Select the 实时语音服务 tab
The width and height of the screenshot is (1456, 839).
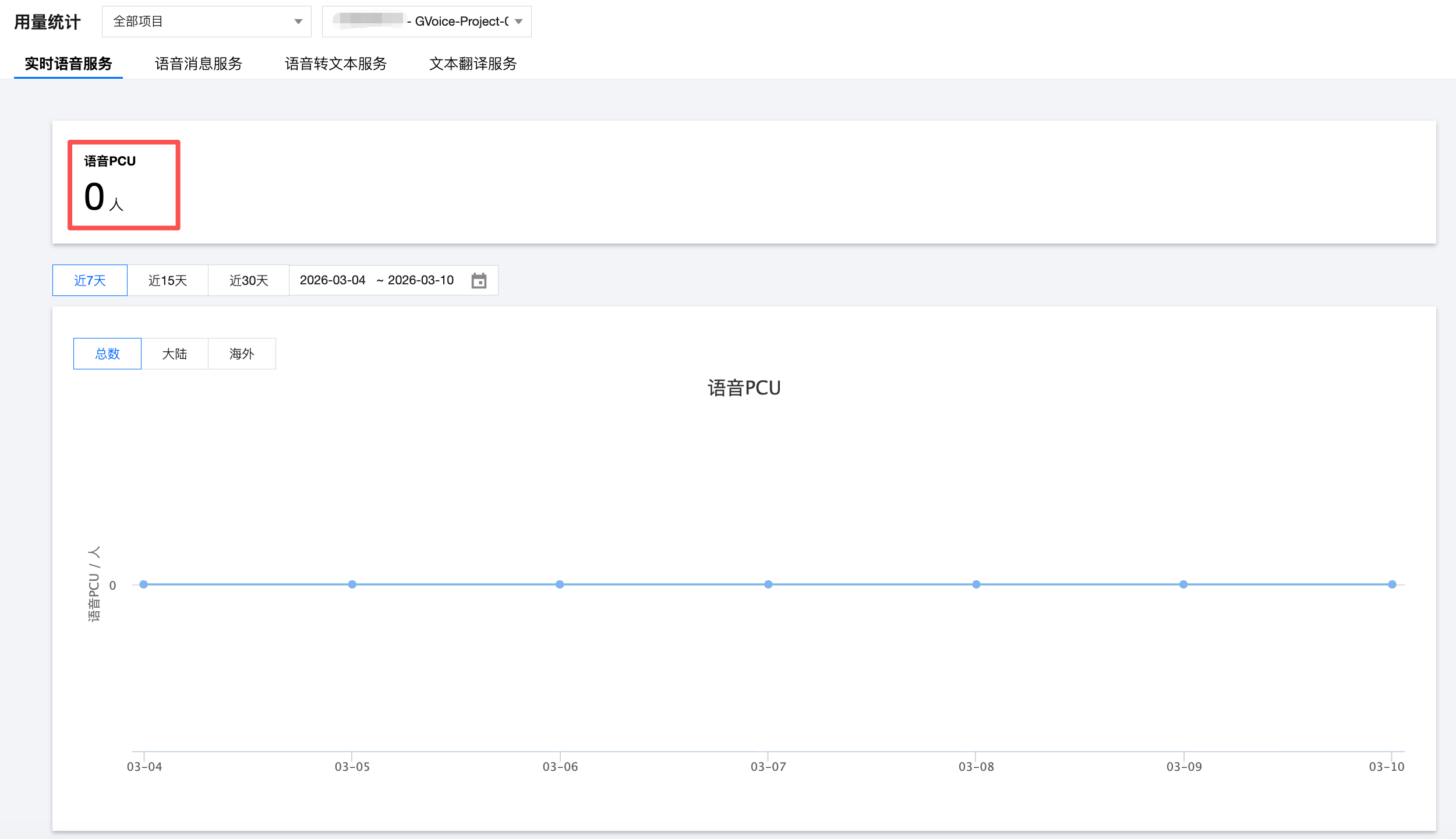click(x=68, y=64)
